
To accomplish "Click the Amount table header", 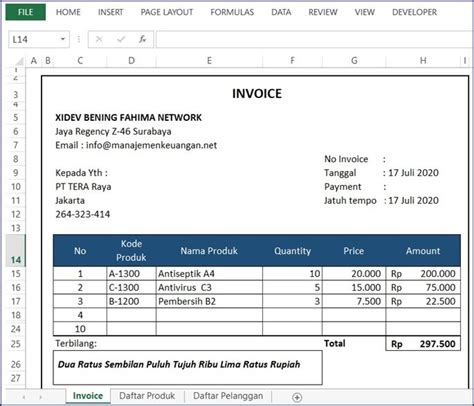I will [x=423, y=251].
